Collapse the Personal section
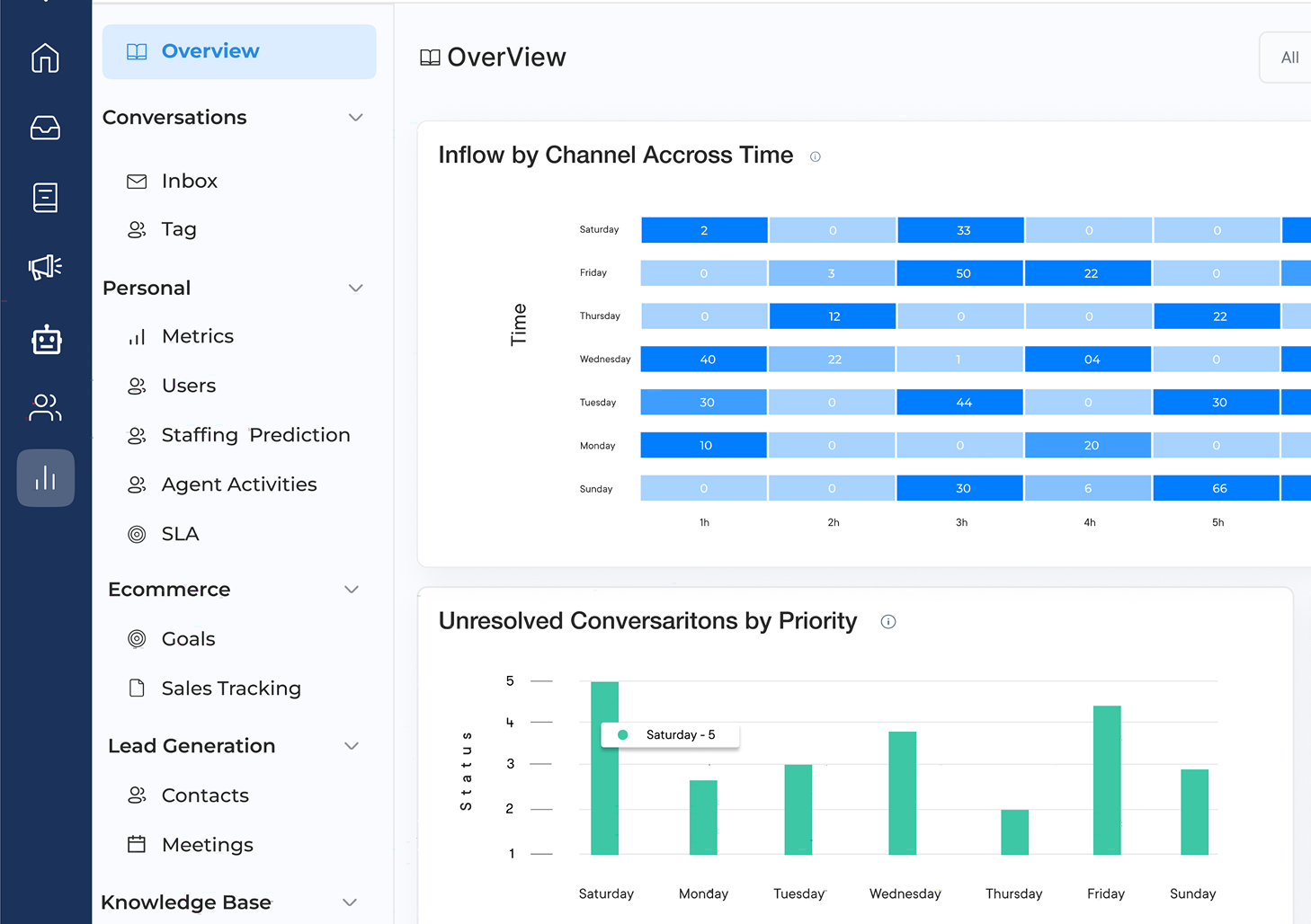The width and height of the screenshot is (1311, 924). click(355, 288)
